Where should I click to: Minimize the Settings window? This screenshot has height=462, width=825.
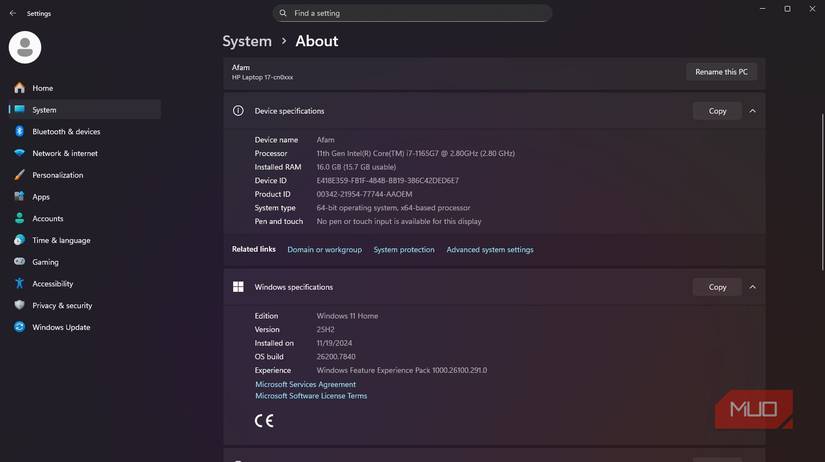(762, 9)
